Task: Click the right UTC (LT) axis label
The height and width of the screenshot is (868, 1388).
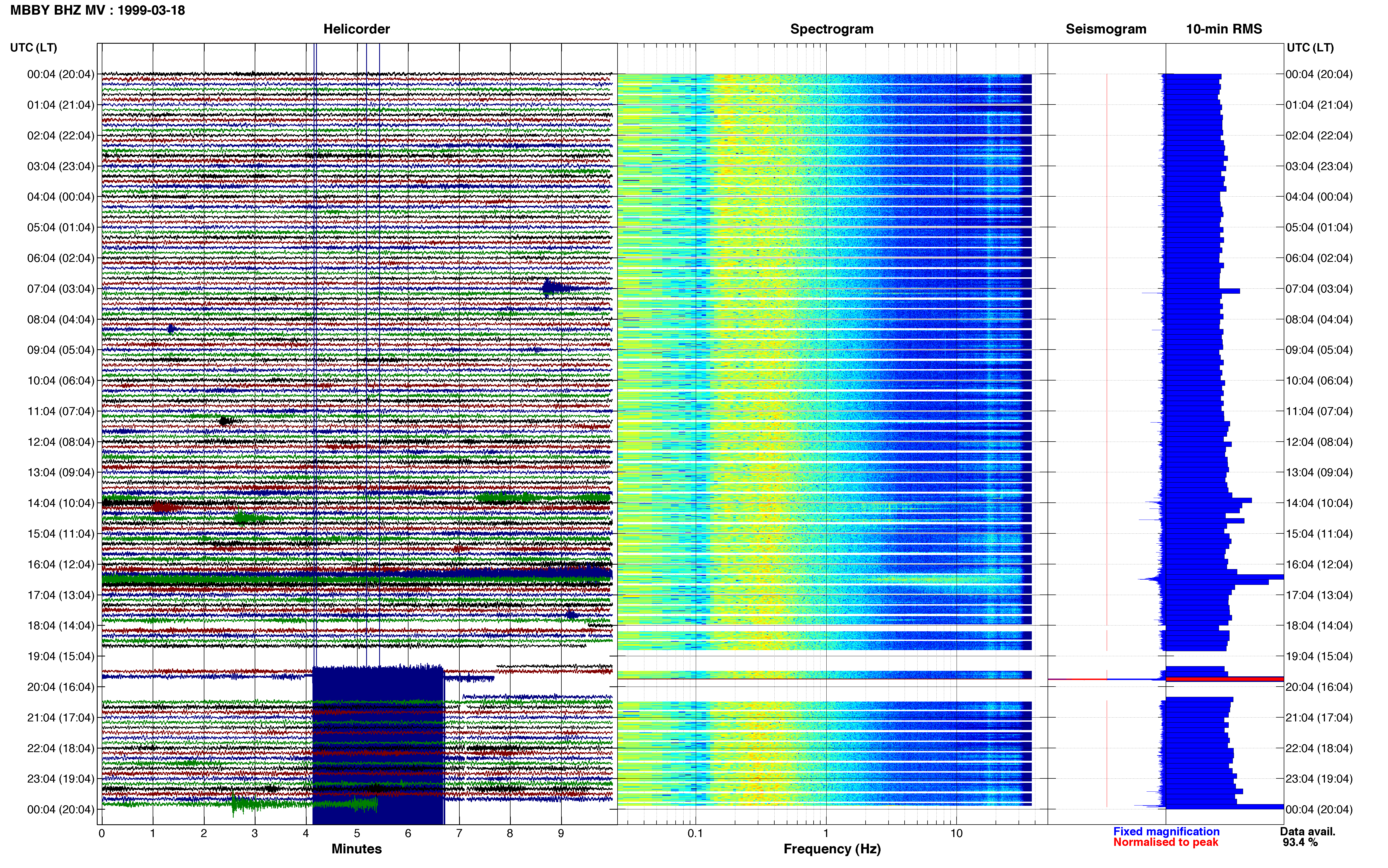Action: coord(1310,48)
